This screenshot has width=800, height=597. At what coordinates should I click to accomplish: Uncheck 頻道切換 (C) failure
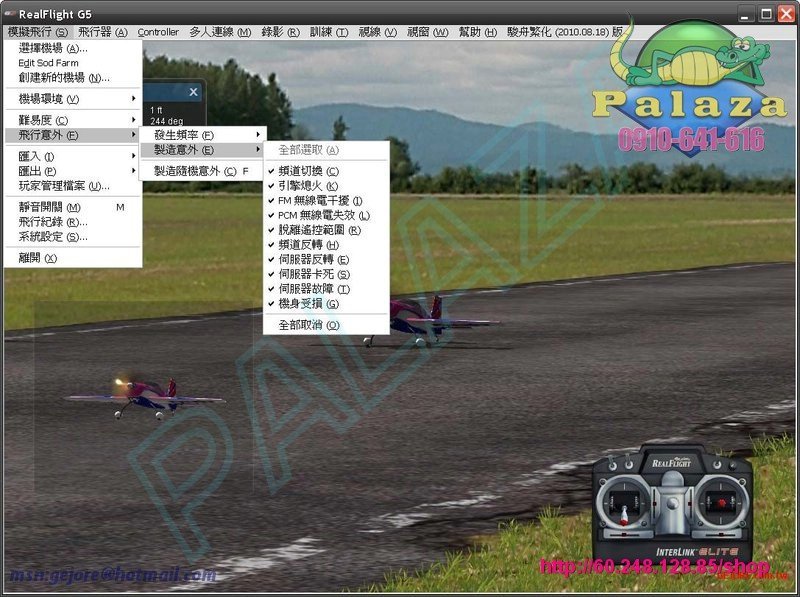pos(327,171)
